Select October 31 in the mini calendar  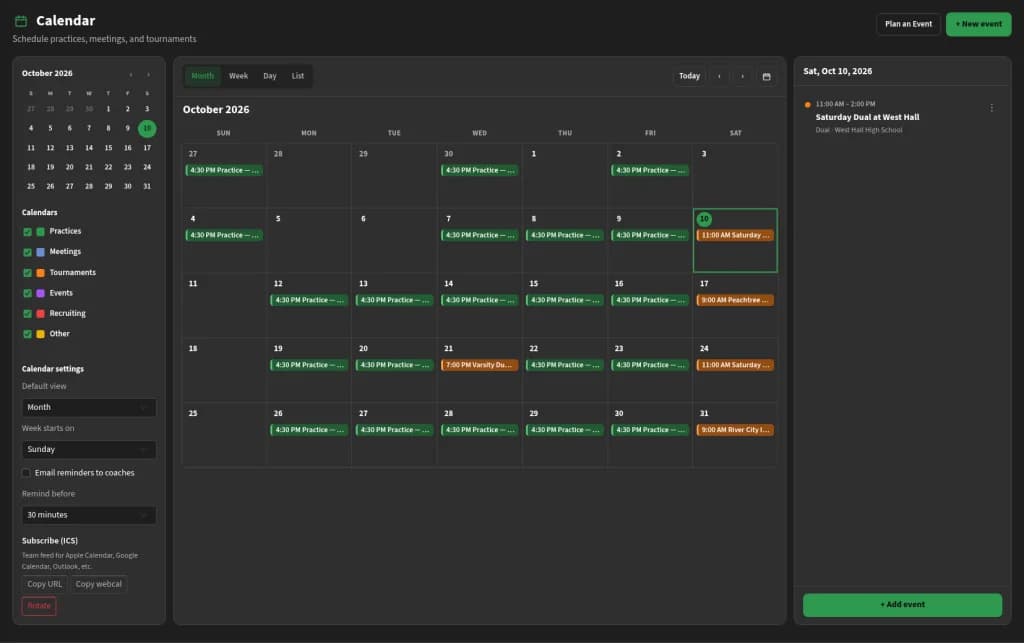[x=147, y=187]
